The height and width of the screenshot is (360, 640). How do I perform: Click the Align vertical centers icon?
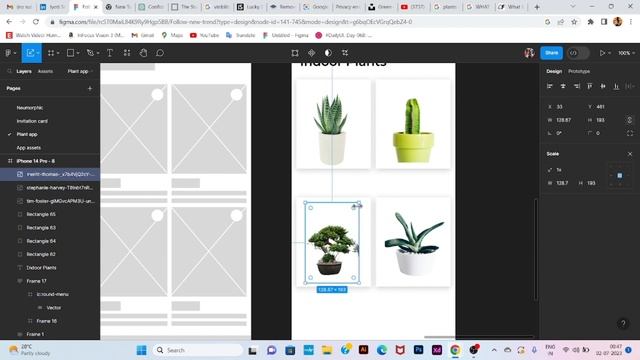click(x=603, y=86)
